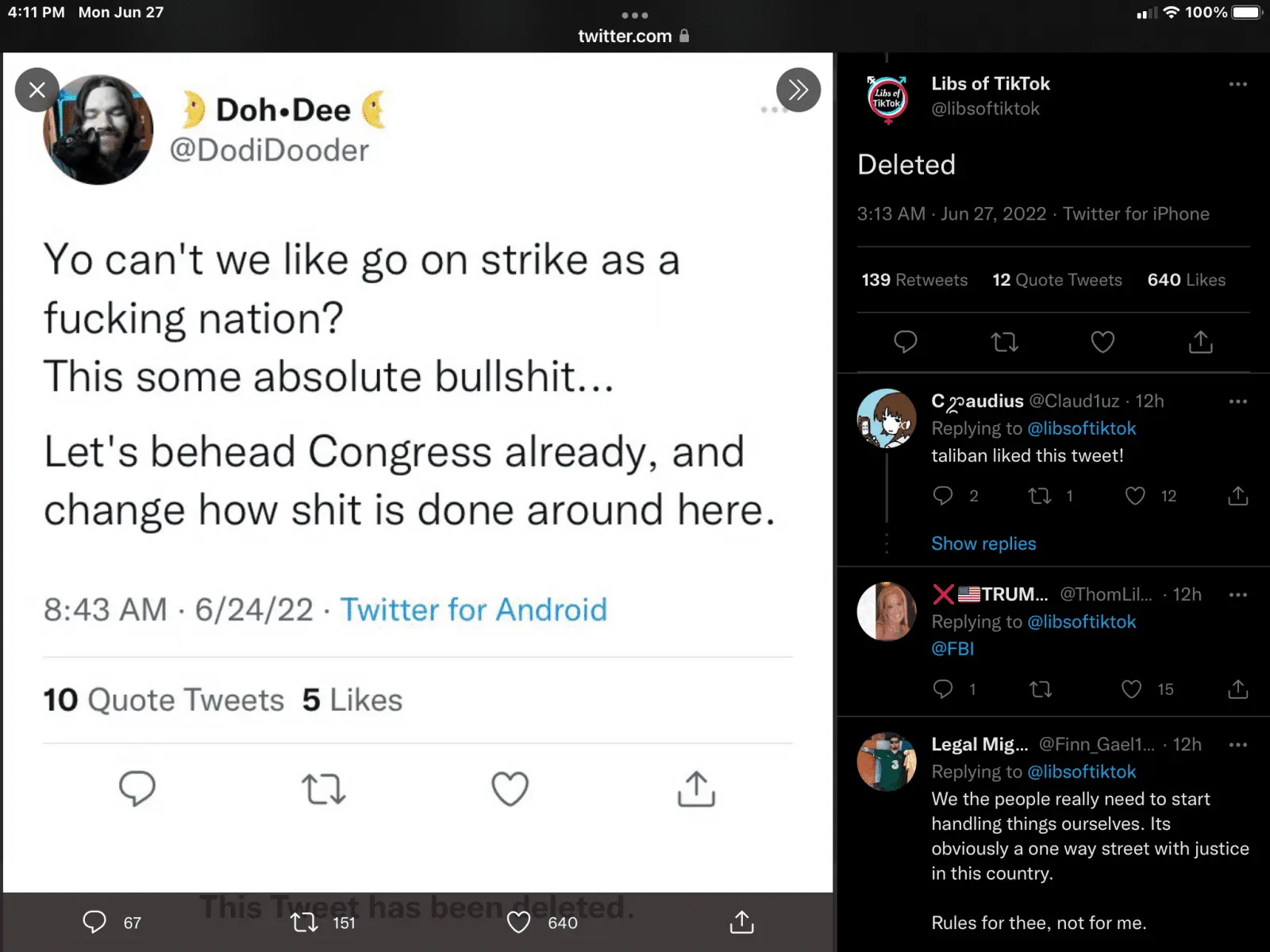Open the more options menu for Libs of TikTok tweet
Image resolution: width=1270 pixels, height=952 pixels.
click(1237, 84)
